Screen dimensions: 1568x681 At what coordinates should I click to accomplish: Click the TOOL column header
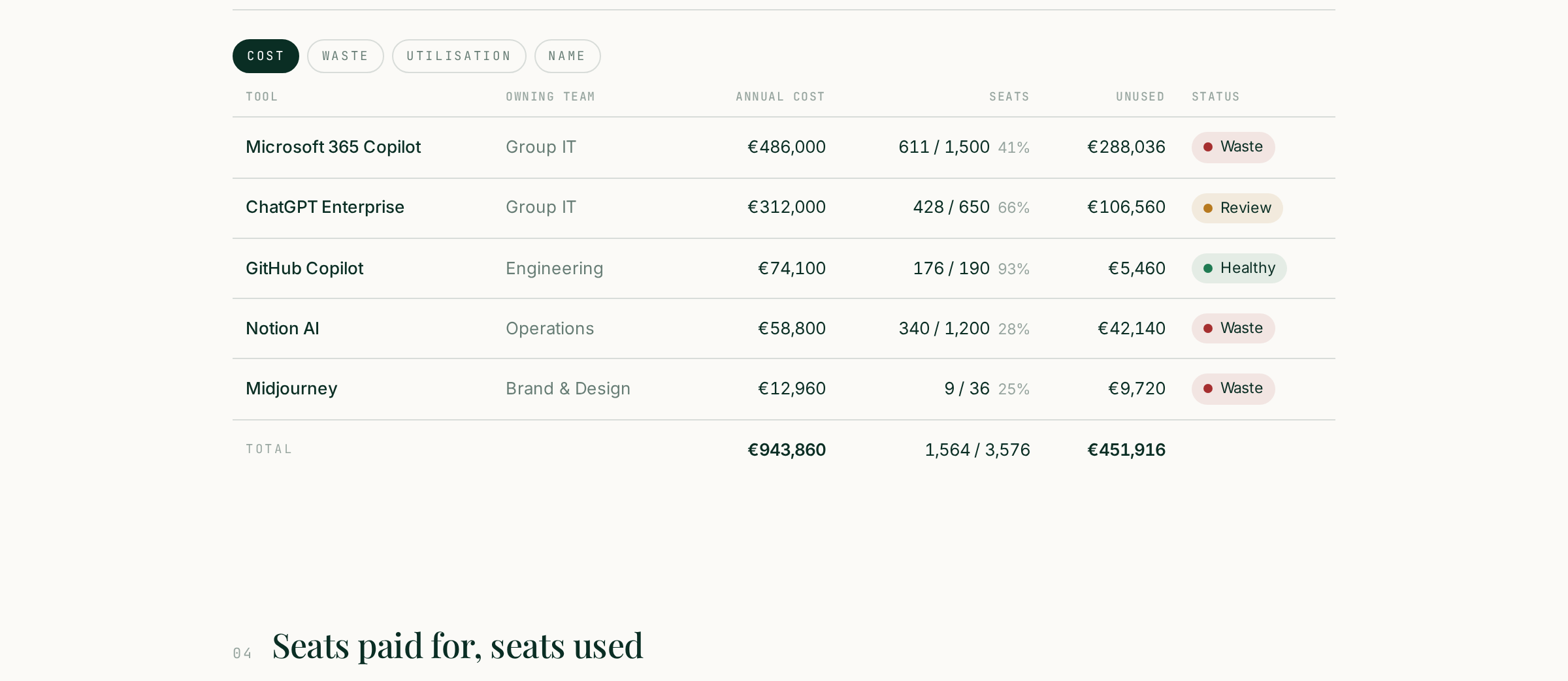[262, 97]
